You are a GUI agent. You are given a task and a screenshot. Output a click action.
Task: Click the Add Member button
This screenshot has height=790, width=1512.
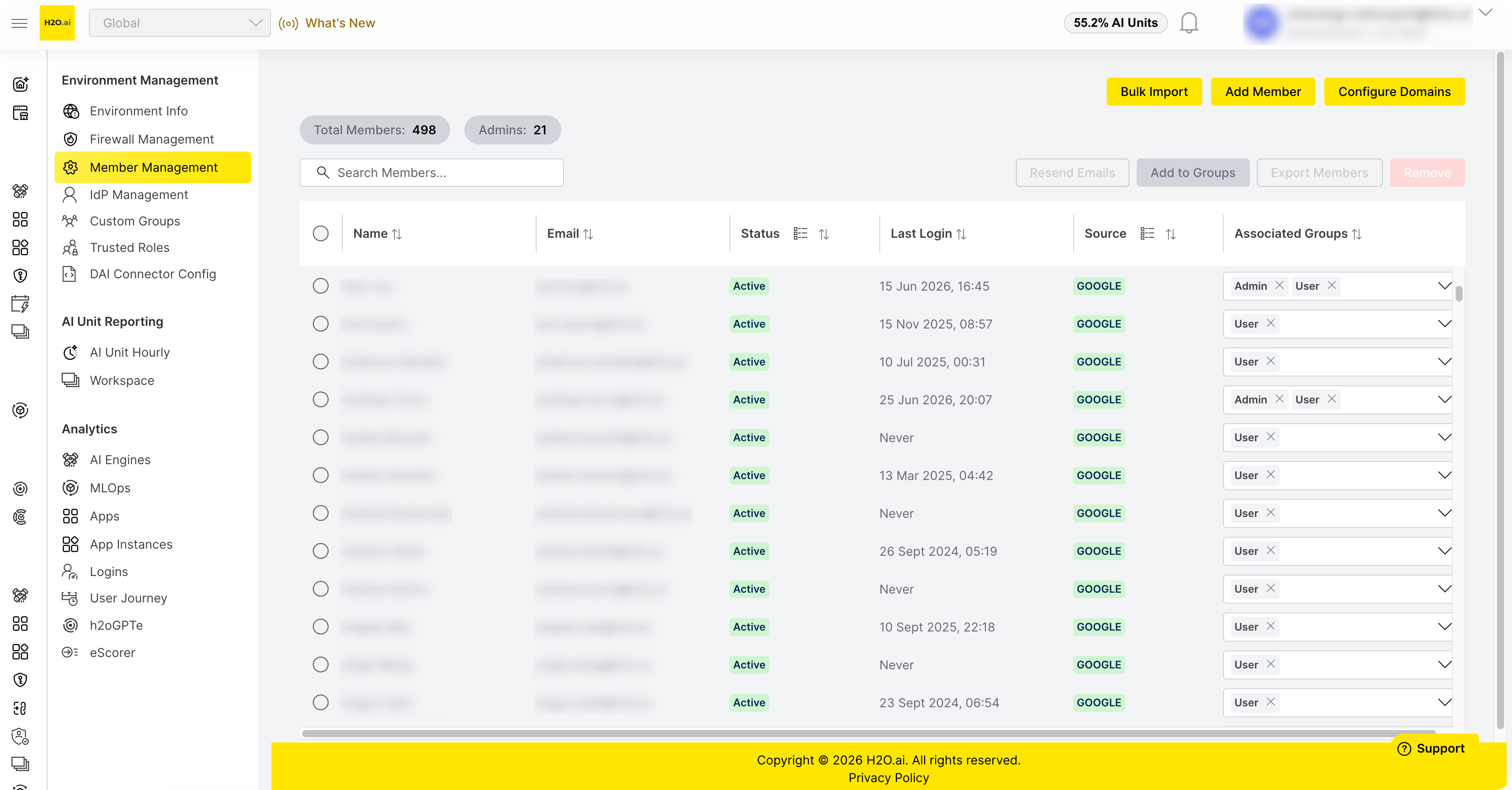click(x=1263, y=92)
